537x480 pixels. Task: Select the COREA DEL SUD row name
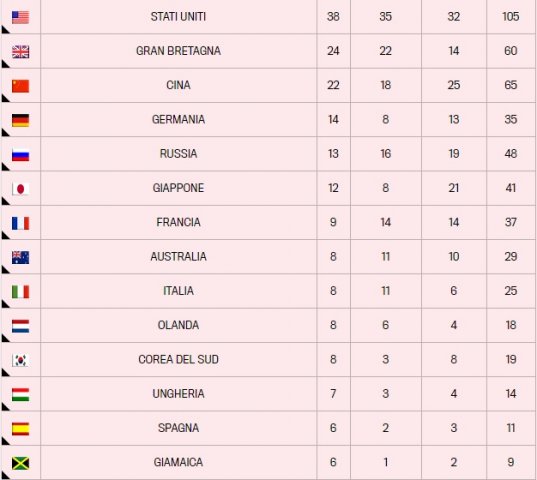(178, 359)
